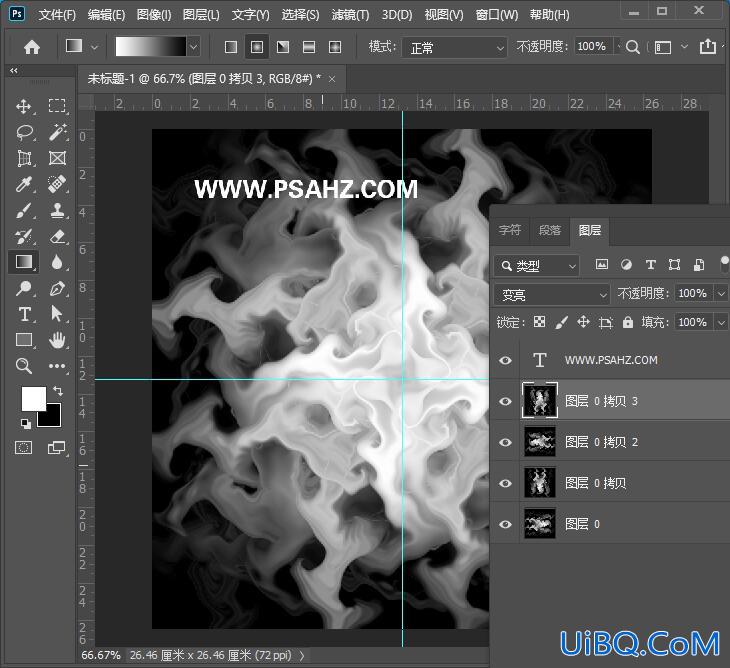Toggle visibility of bottom layer 图层 0

(506, 524)
